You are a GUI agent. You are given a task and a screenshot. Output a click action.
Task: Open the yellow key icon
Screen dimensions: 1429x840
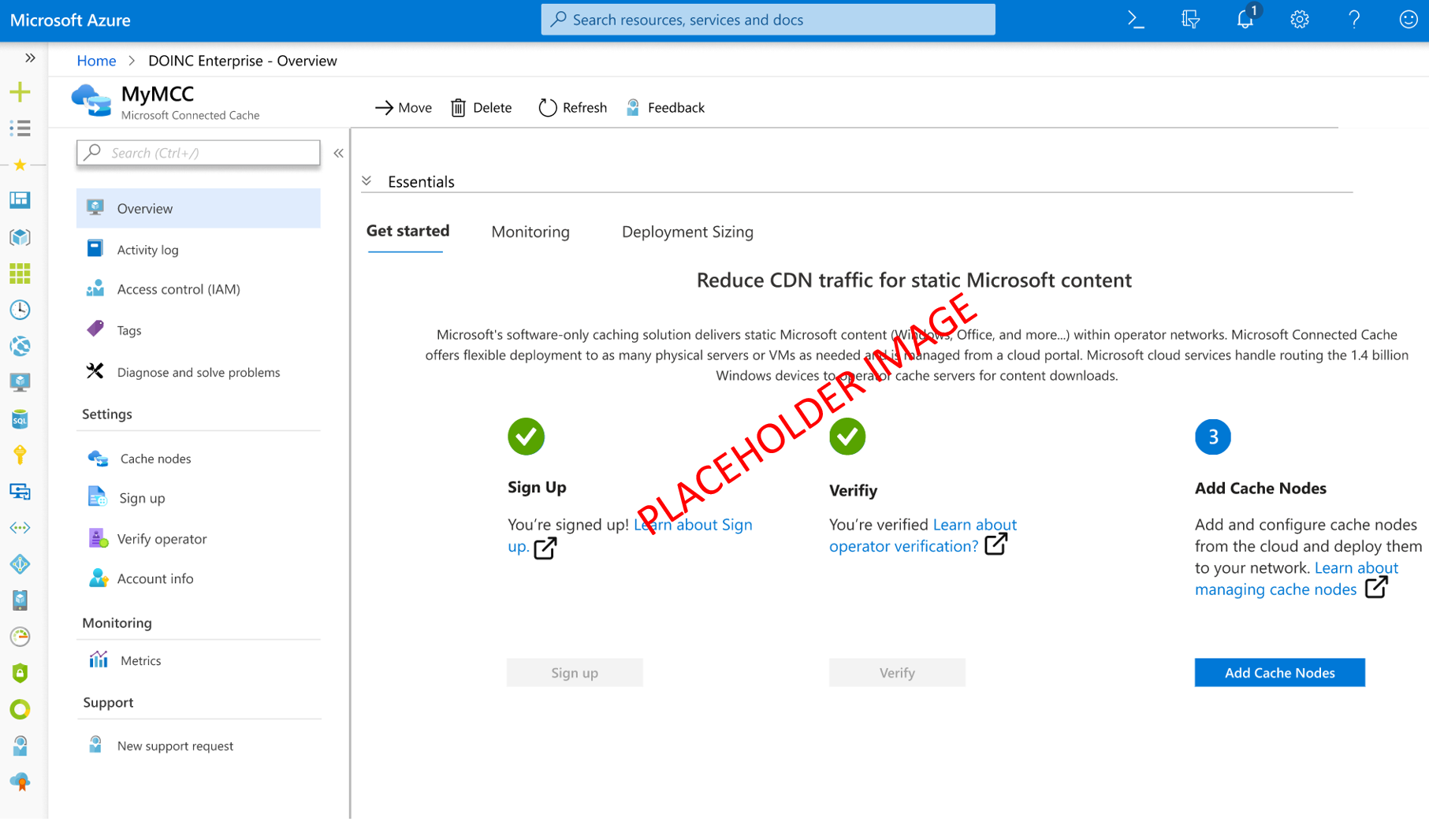point(20,455)
